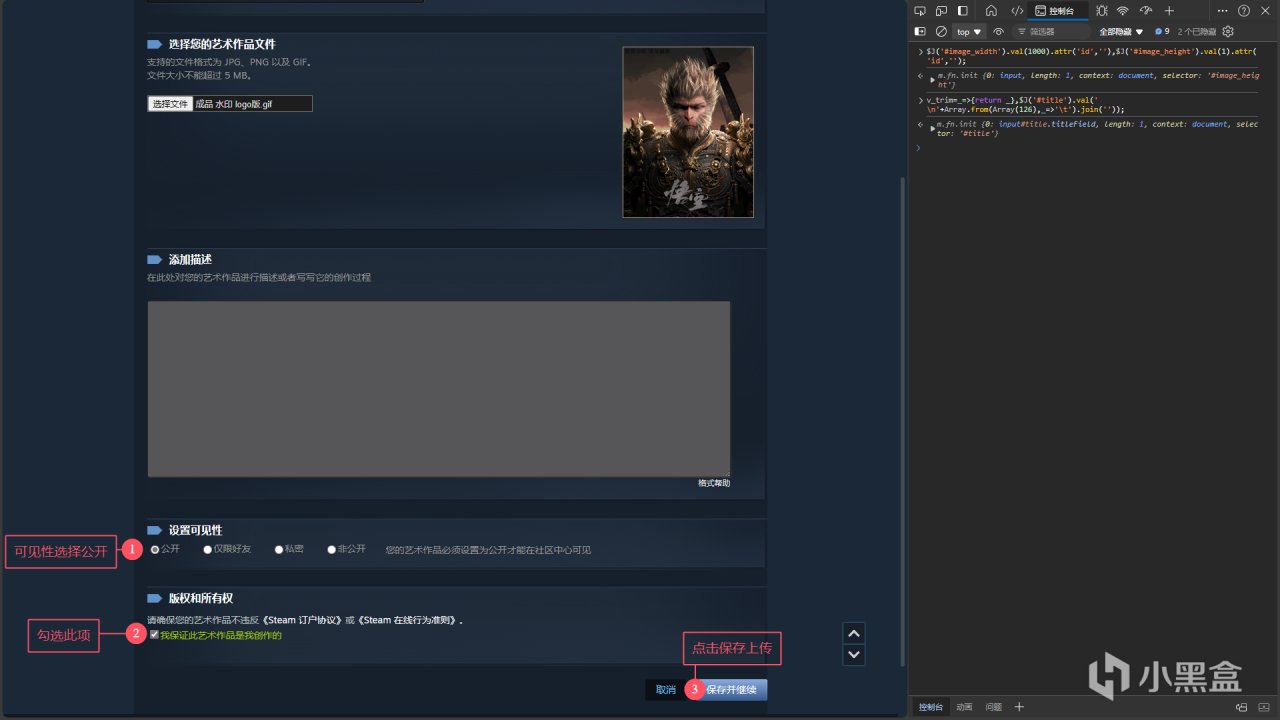
Task: Open the 问题 tab in the bottom drawer
Action: pyautogui.click(x=994, y=707)
